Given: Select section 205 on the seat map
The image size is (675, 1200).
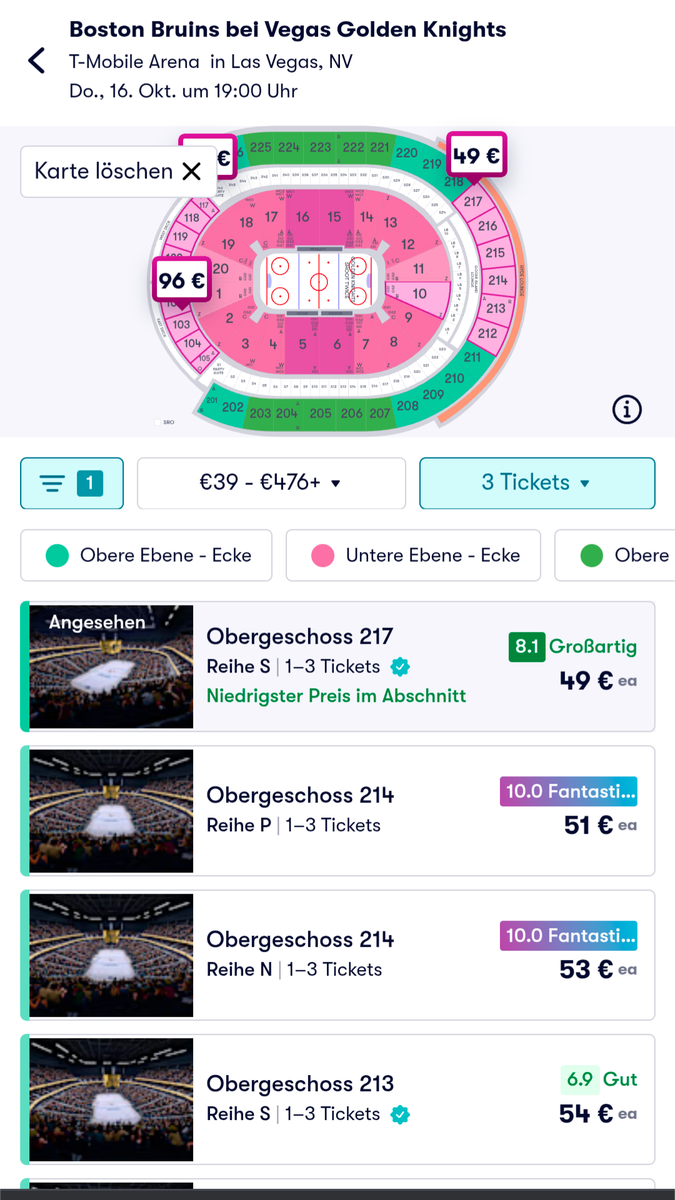Looking at the screenshot, I should point(320,413).
